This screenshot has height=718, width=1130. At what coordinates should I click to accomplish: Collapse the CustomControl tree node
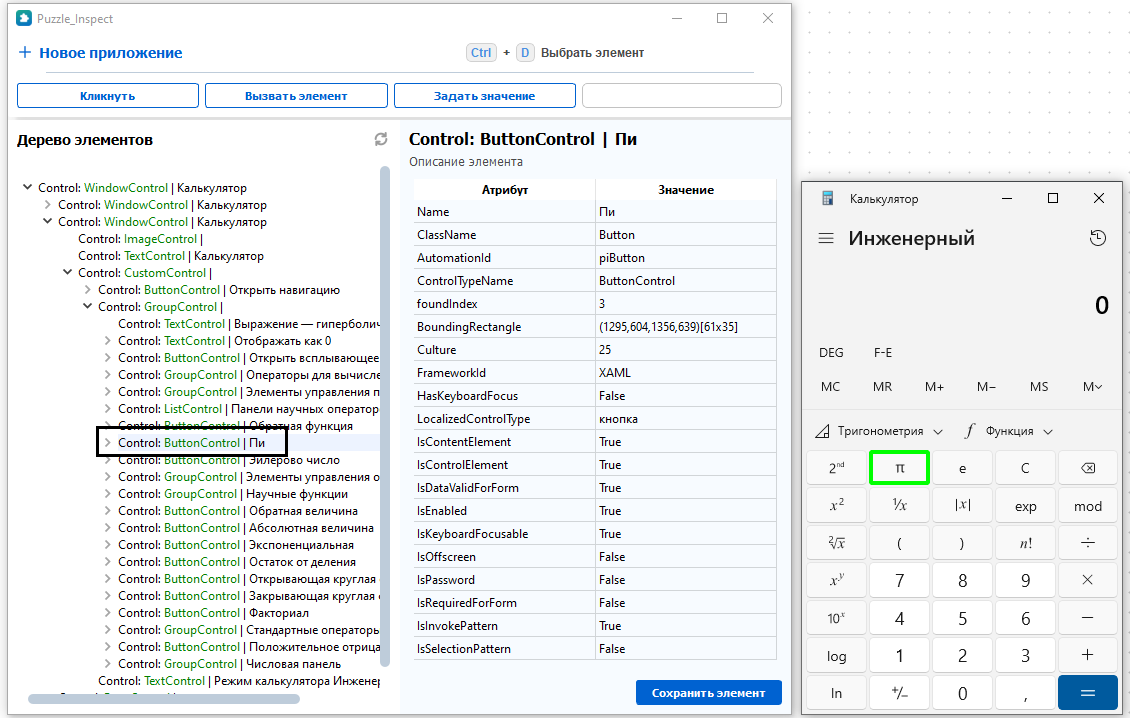point(67,272)
